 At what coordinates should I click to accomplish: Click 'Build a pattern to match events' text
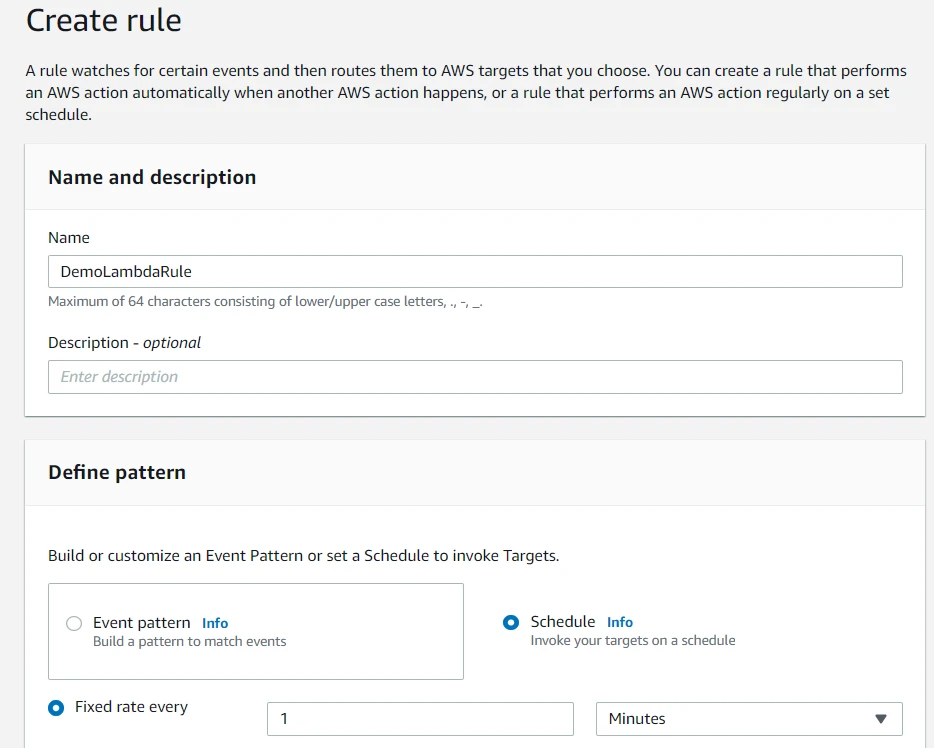click(189, 641)
